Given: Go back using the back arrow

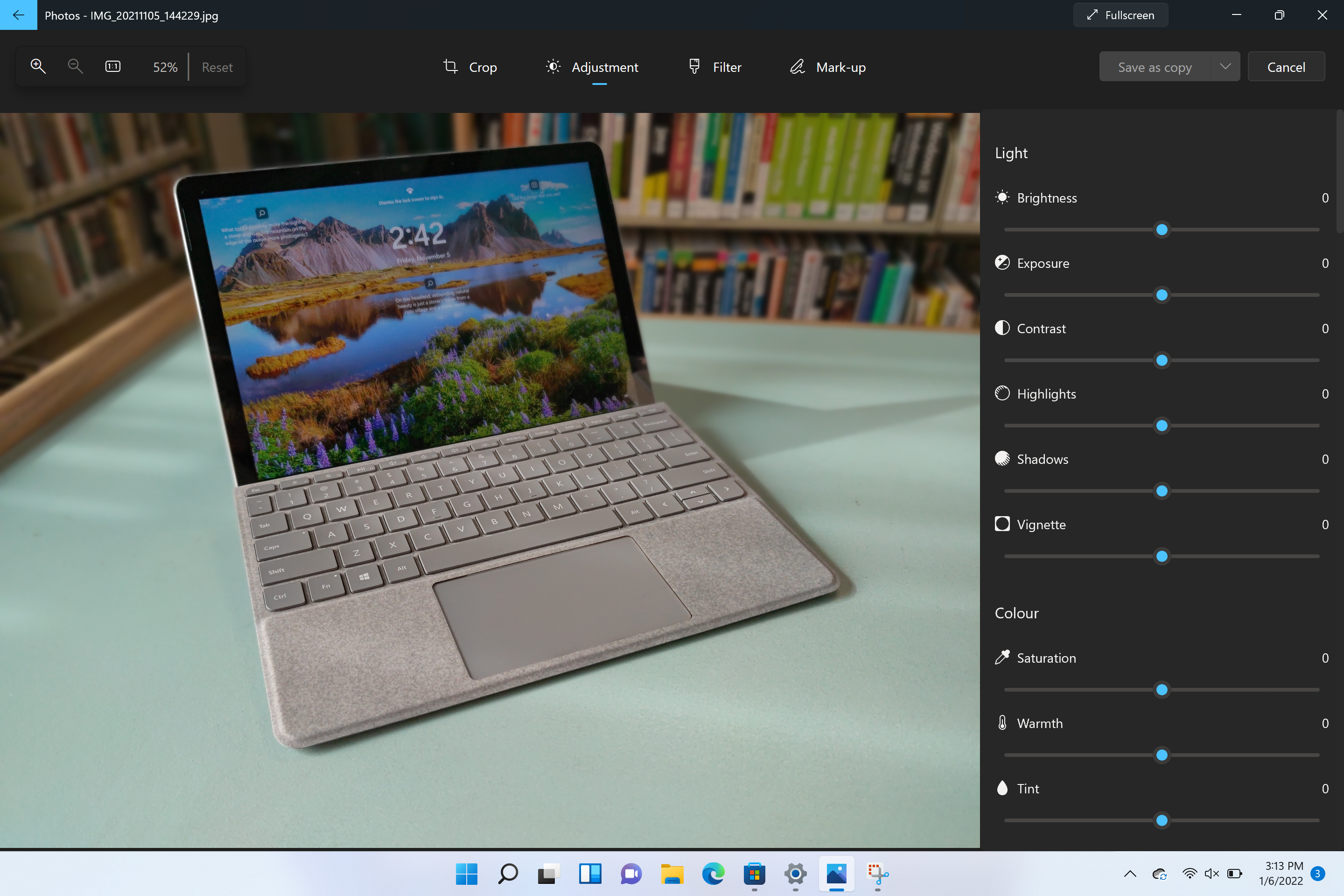Looking at the screenshot, I should click(18, 15).
